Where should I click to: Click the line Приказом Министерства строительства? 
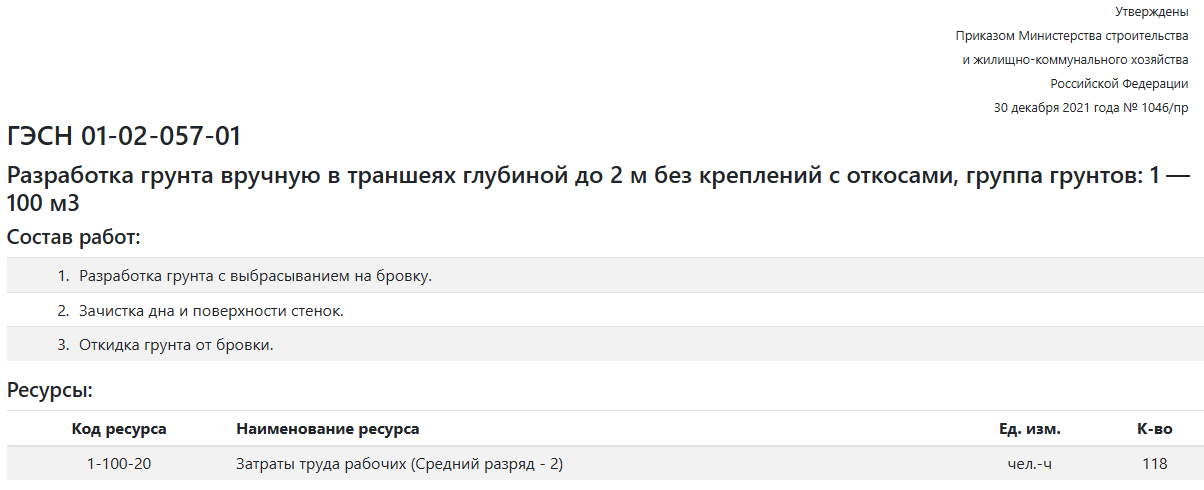[x=1072, y=36]
